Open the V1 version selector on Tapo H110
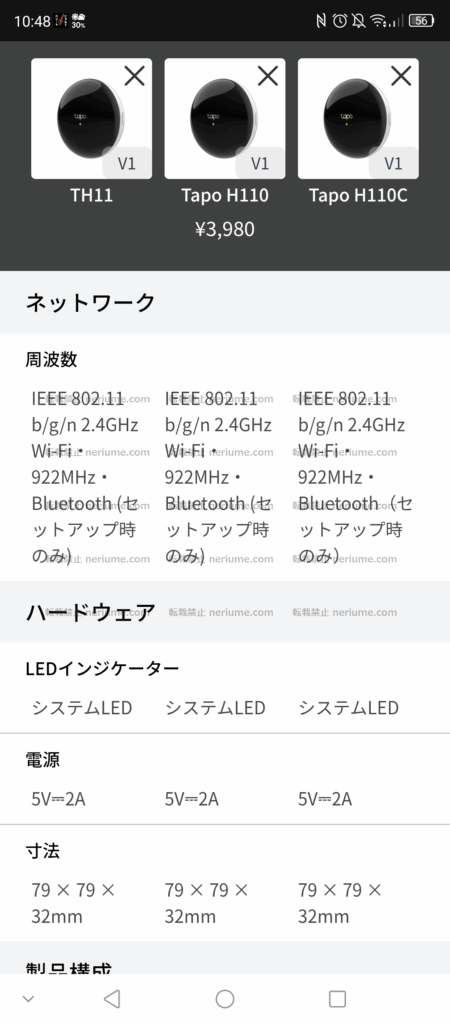Screen dimensions: 450x1024 pyautogui.click(x=260, y=163)
